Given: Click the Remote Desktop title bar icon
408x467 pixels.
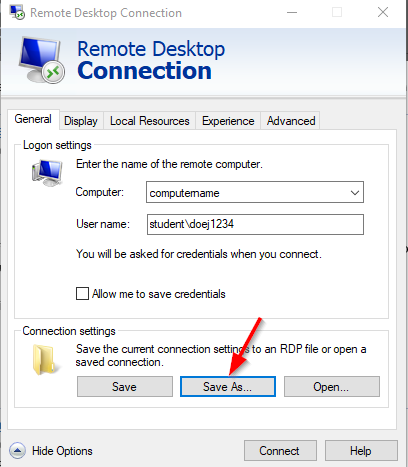Looking at the screenshot, I should pos(17,12).
